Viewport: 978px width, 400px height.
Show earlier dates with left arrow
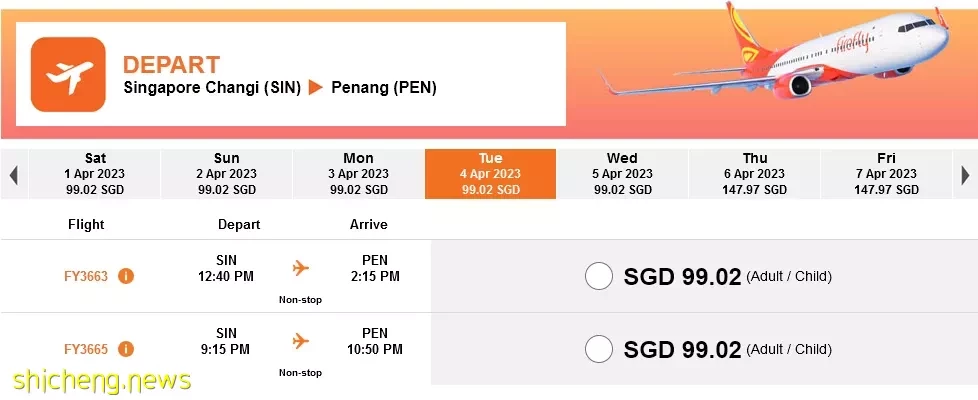point(14,175)
